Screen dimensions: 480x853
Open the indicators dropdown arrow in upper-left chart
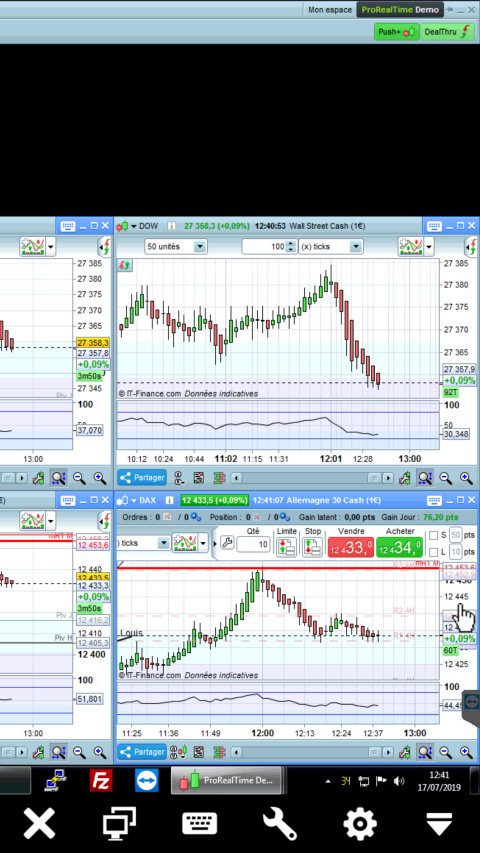pos(51,246)
